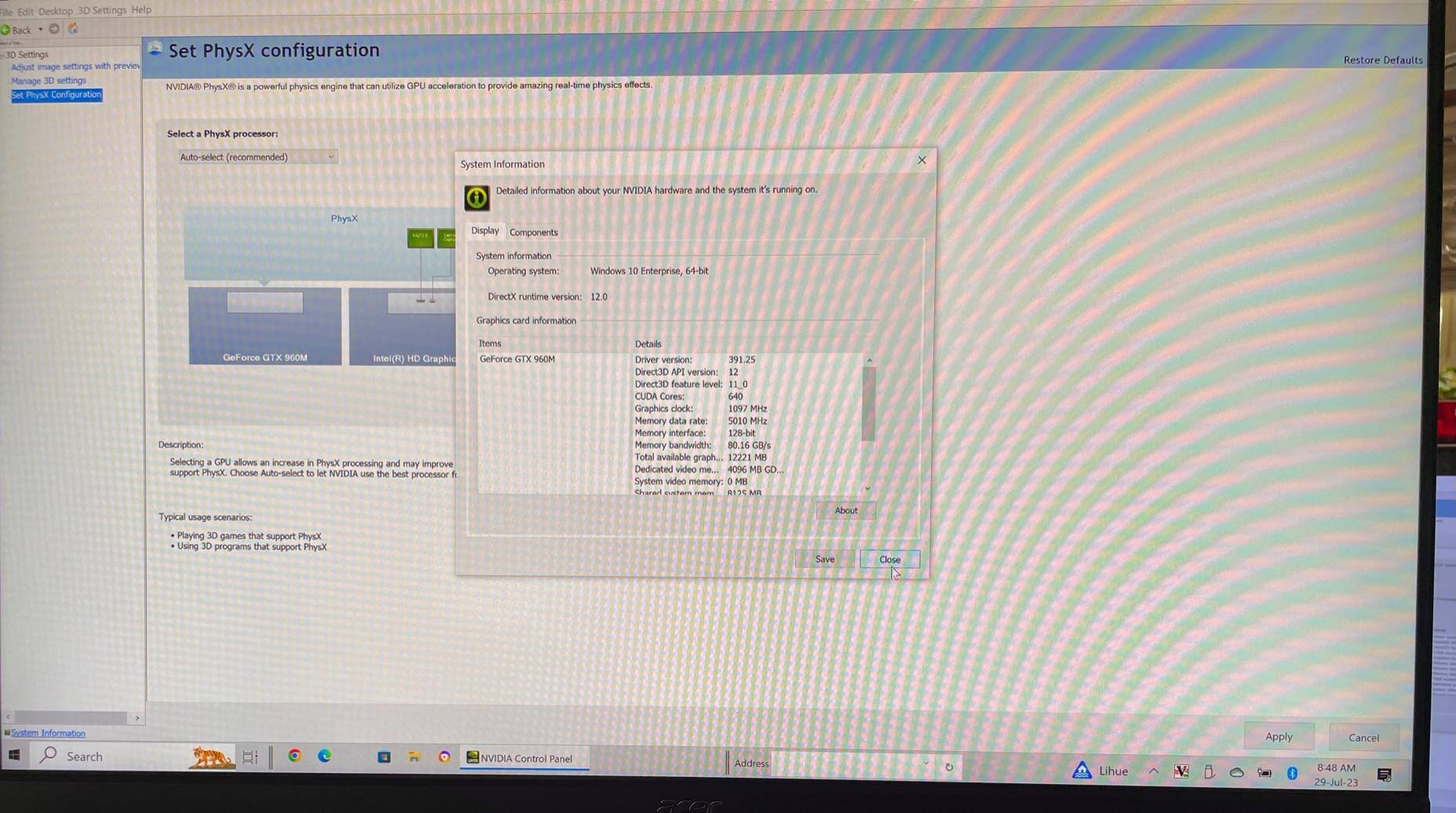
Task: Click the Task View icon on taskbar
Action: pyautogui.click(x=250, y=756)
